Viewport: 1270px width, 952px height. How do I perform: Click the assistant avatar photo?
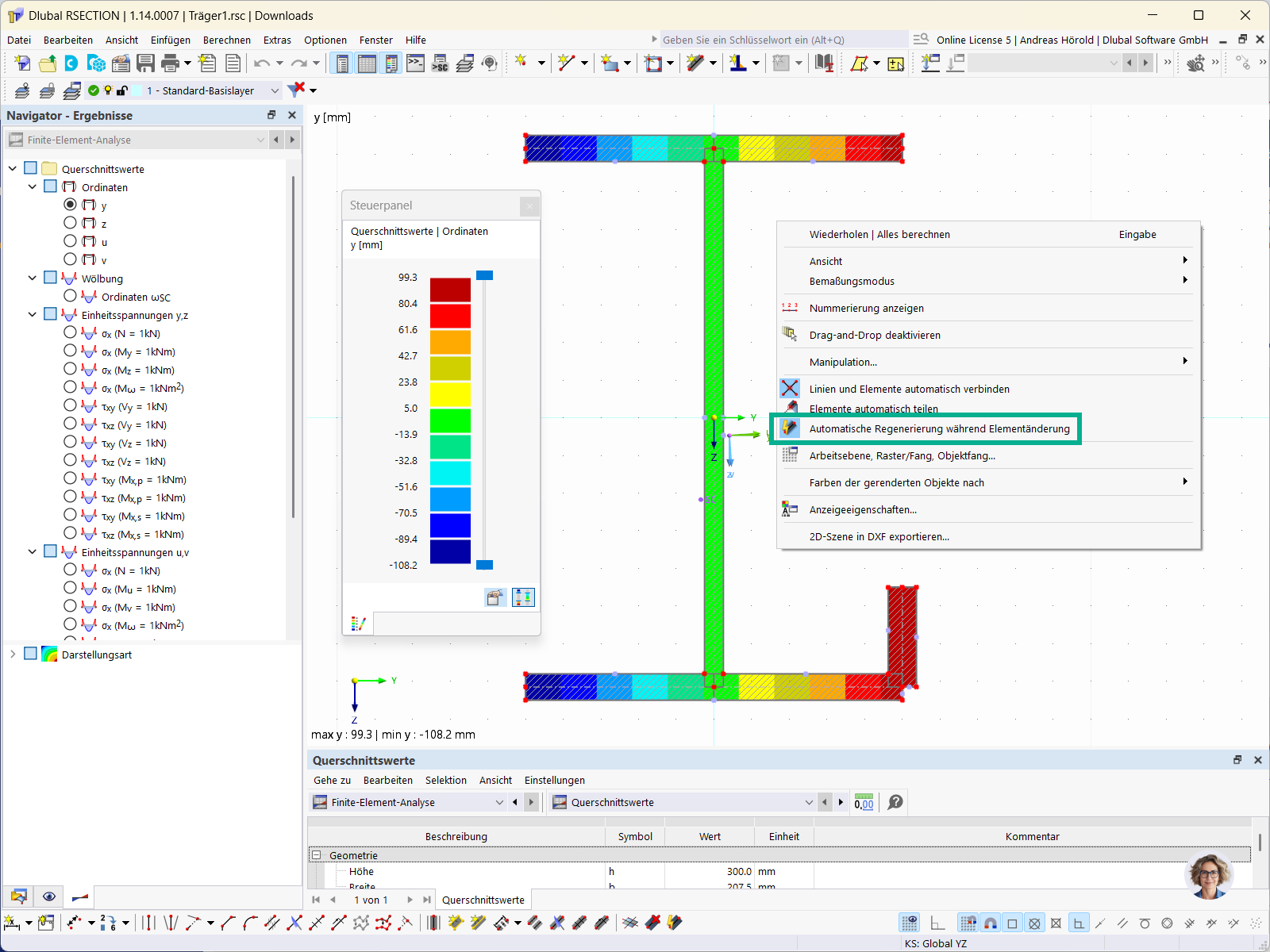tap(1208, 876)
